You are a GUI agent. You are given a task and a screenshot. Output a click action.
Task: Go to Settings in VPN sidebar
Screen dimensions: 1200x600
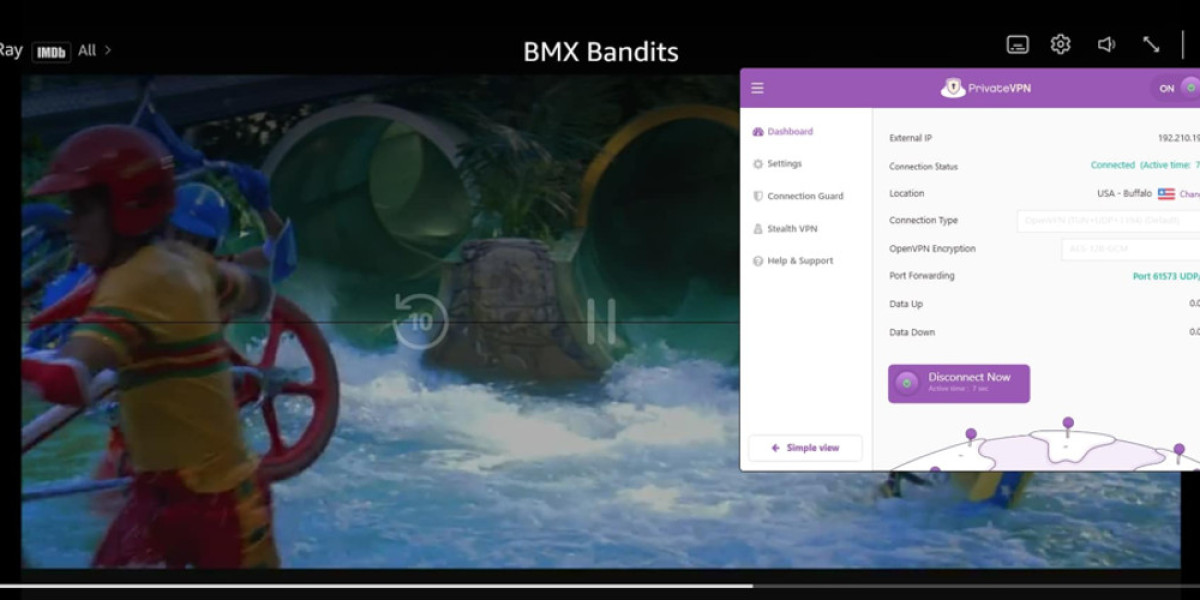point(784,164)
